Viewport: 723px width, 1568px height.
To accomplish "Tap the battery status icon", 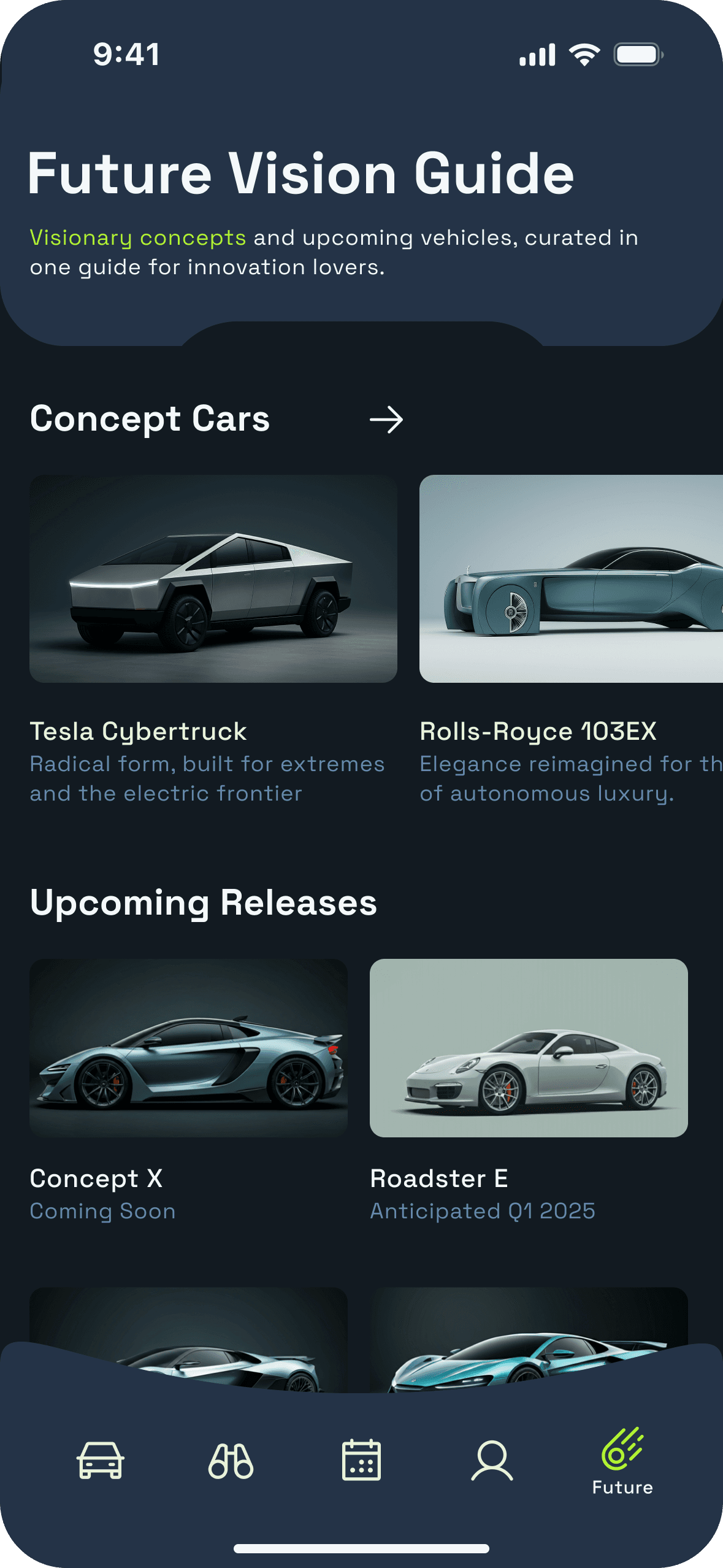I will (x=638, y=55).
